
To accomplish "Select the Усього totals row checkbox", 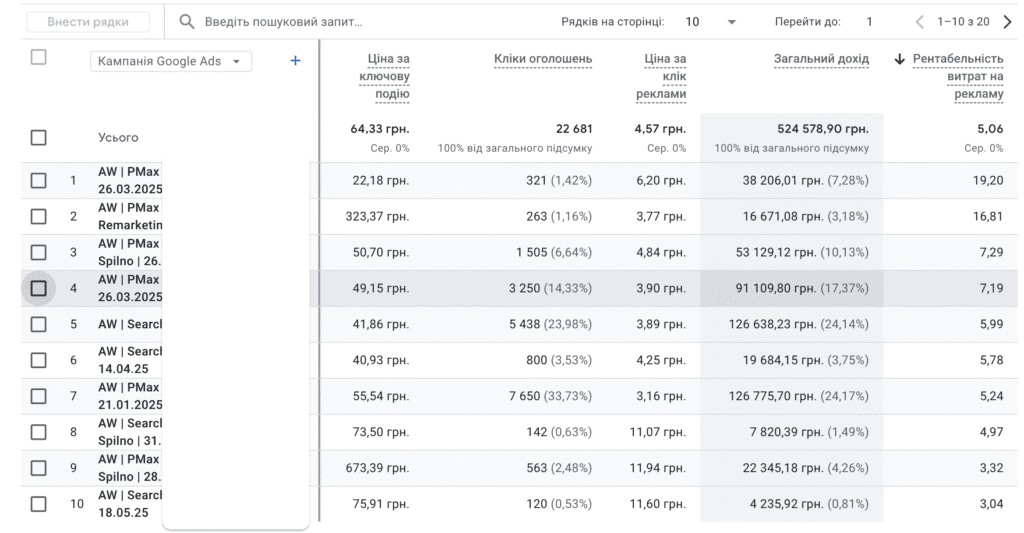I will click(38, 137).
